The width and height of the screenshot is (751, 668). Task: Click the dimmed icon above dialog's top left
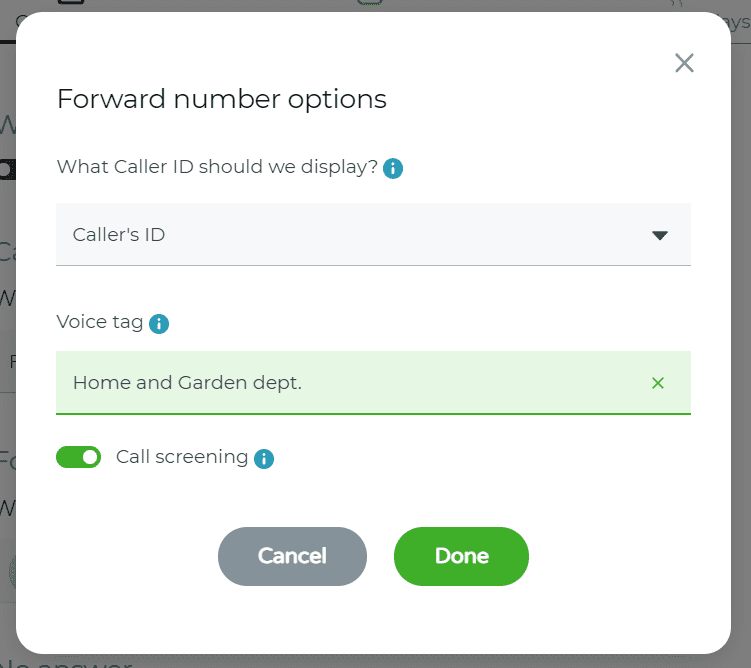(70, 4)
